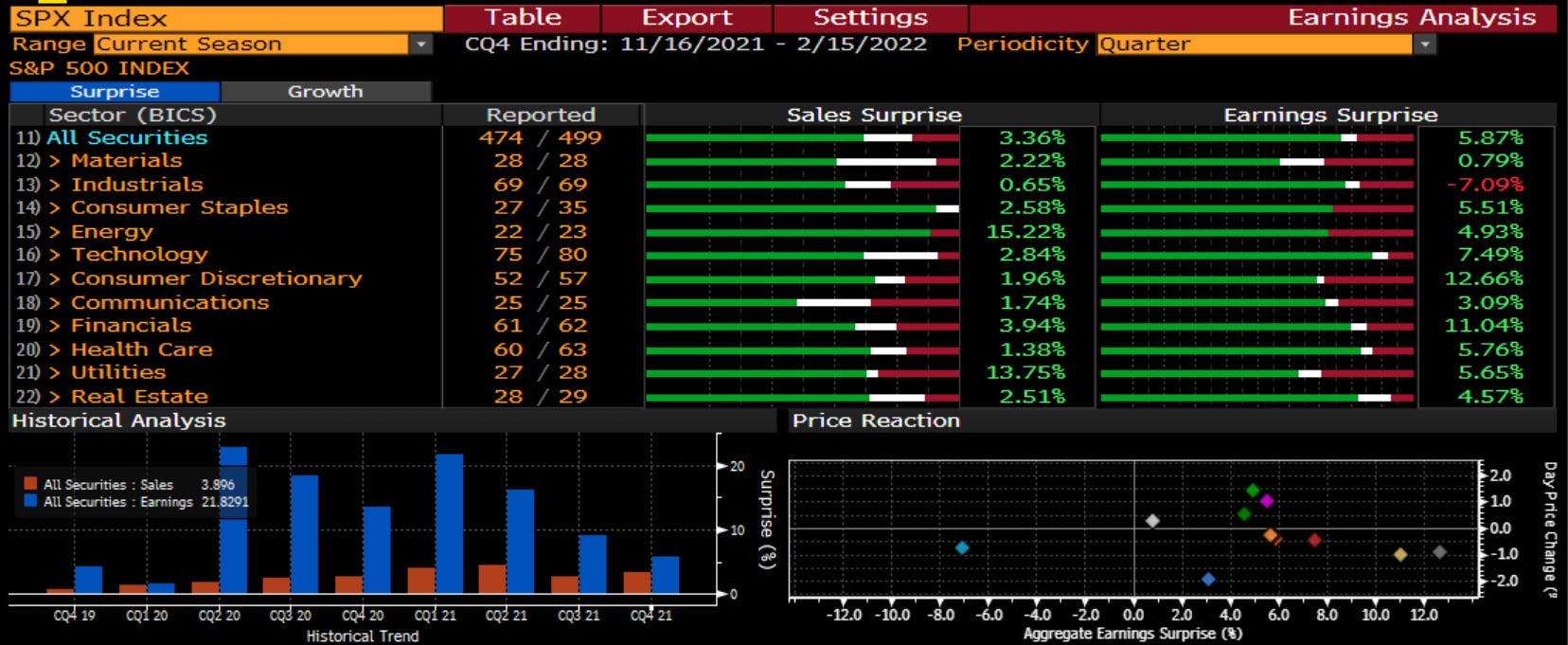Click the yellow diamond near 11.0 surprise
Image resolution: width=1568 pixels, height=645 pixels.
tap(1400, 554)
